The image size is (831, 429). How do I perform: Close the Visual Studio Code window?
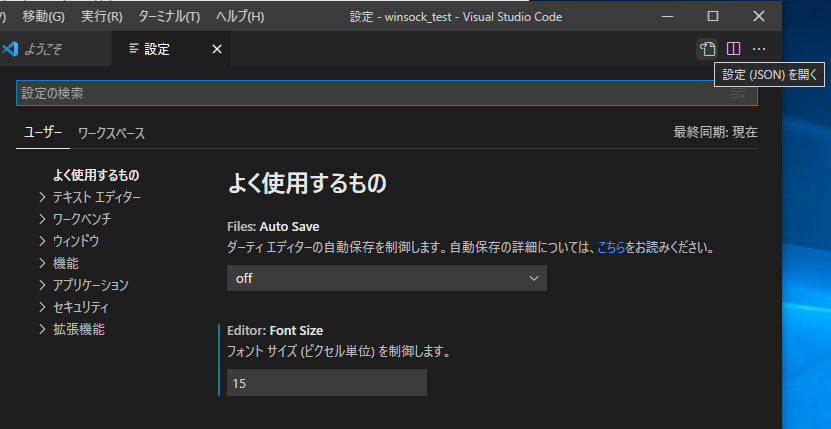759,16
